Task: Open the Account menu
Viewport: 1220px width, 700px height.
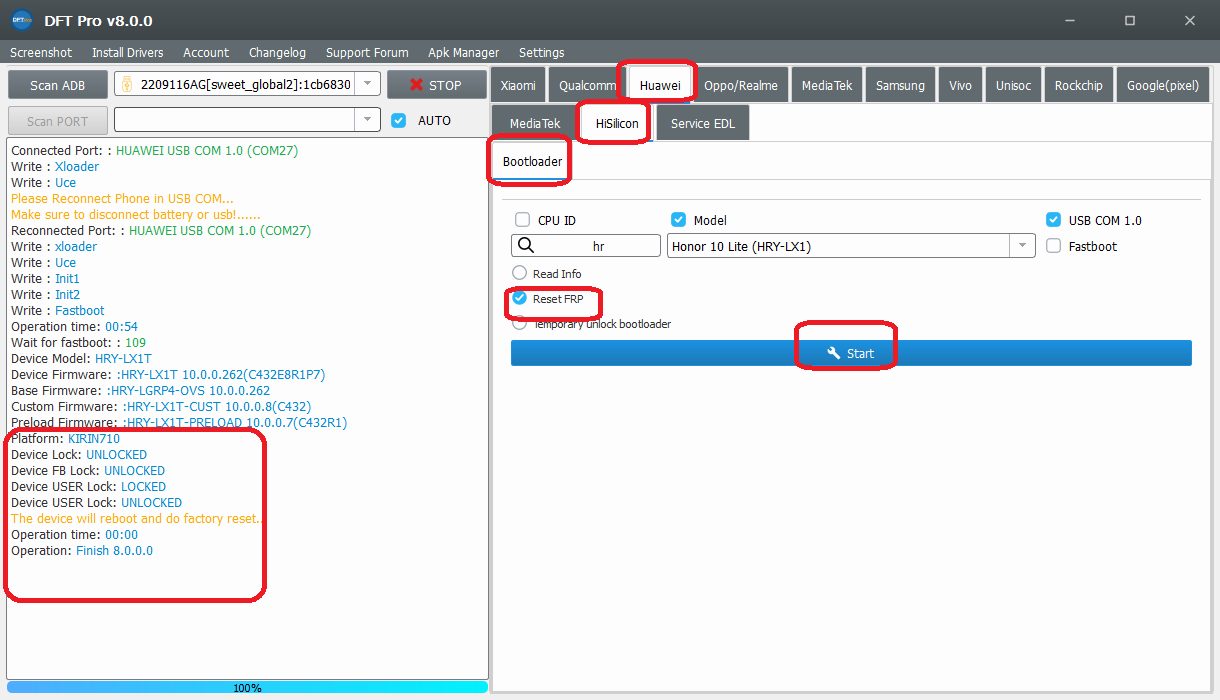Action: pyautogui.click(x=206, y=52)
